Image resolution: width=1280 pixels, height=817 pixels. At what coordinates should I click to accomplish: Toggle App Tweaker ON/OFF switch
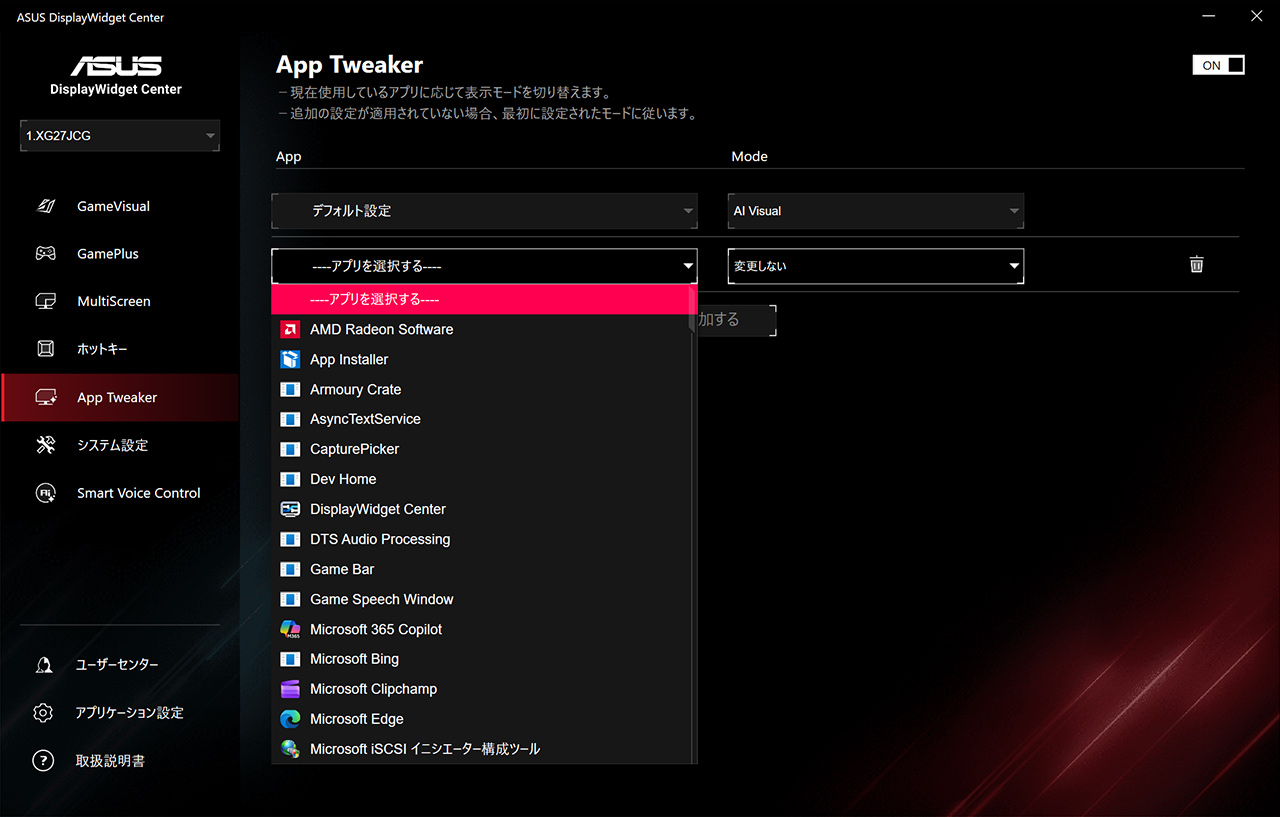tap(1218, 65)
